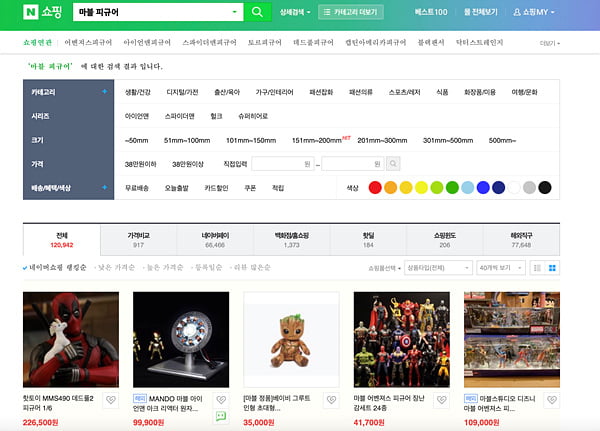This screenshot has height=431, width=600.
Task: Pick the light blue color swatch
Action: click(x=468, y=188)
